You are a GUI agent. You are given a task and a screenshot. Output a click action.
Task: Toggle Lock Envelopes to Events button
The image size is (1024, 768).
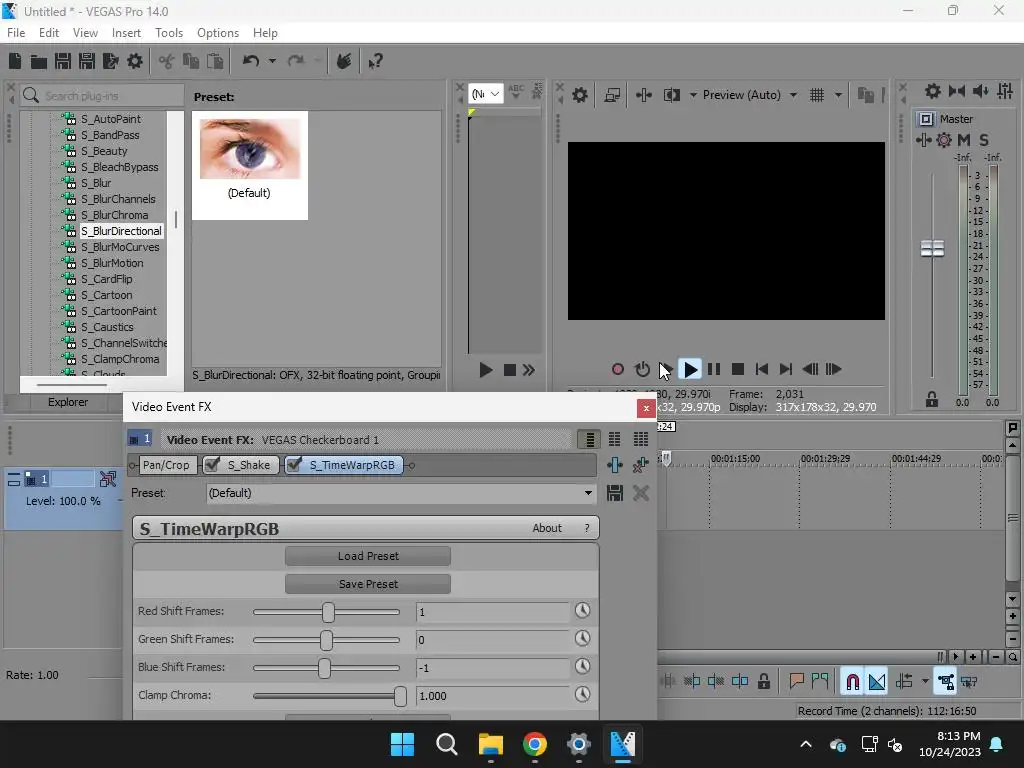(945, 682)
